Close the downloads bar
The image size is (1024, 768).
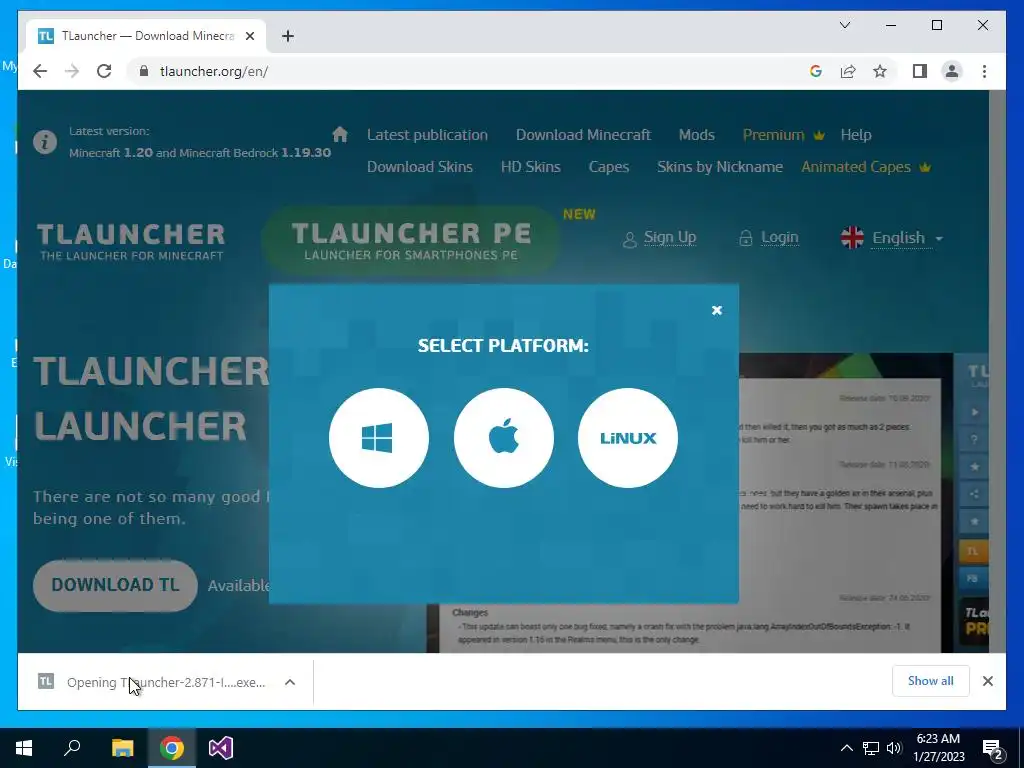click(x=987, y=681)
